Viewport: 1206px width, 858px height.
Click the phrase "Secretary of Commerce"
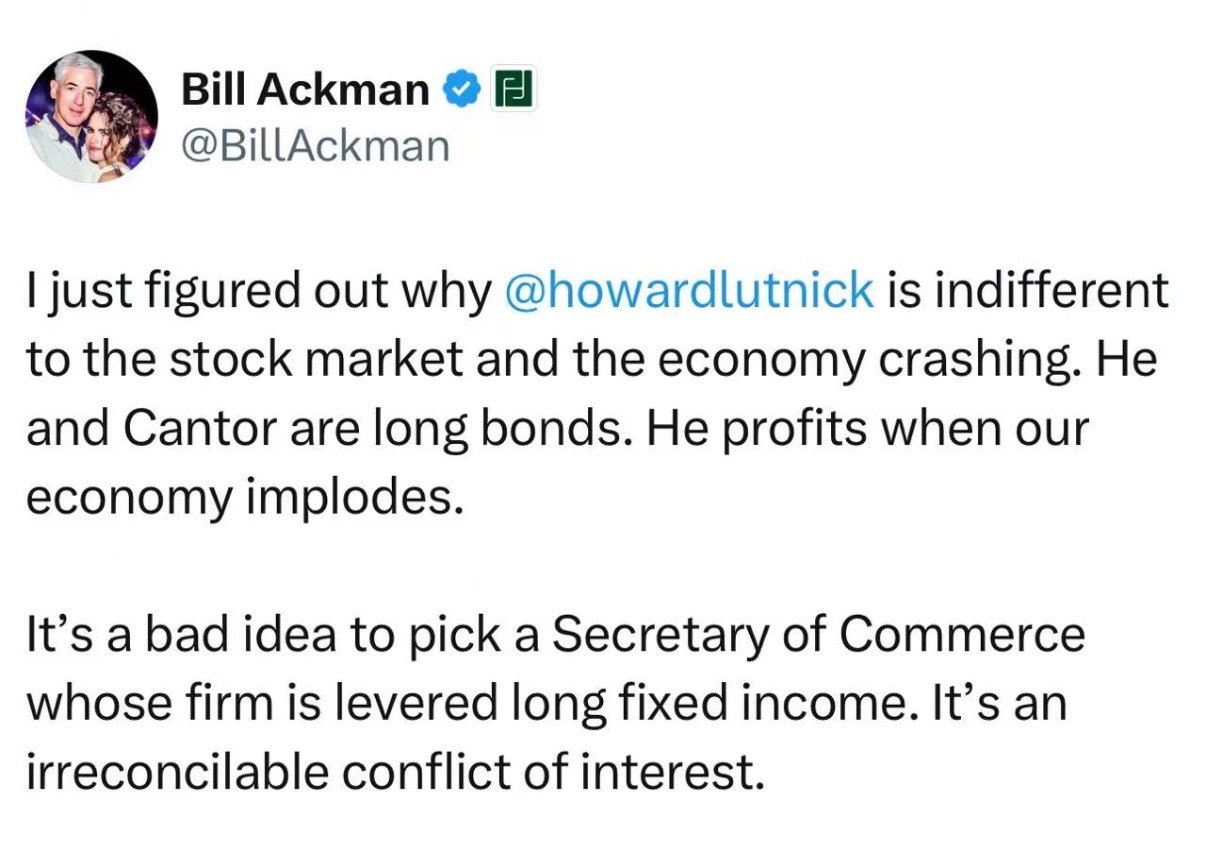pyautogui.click(x=818, y=635)
